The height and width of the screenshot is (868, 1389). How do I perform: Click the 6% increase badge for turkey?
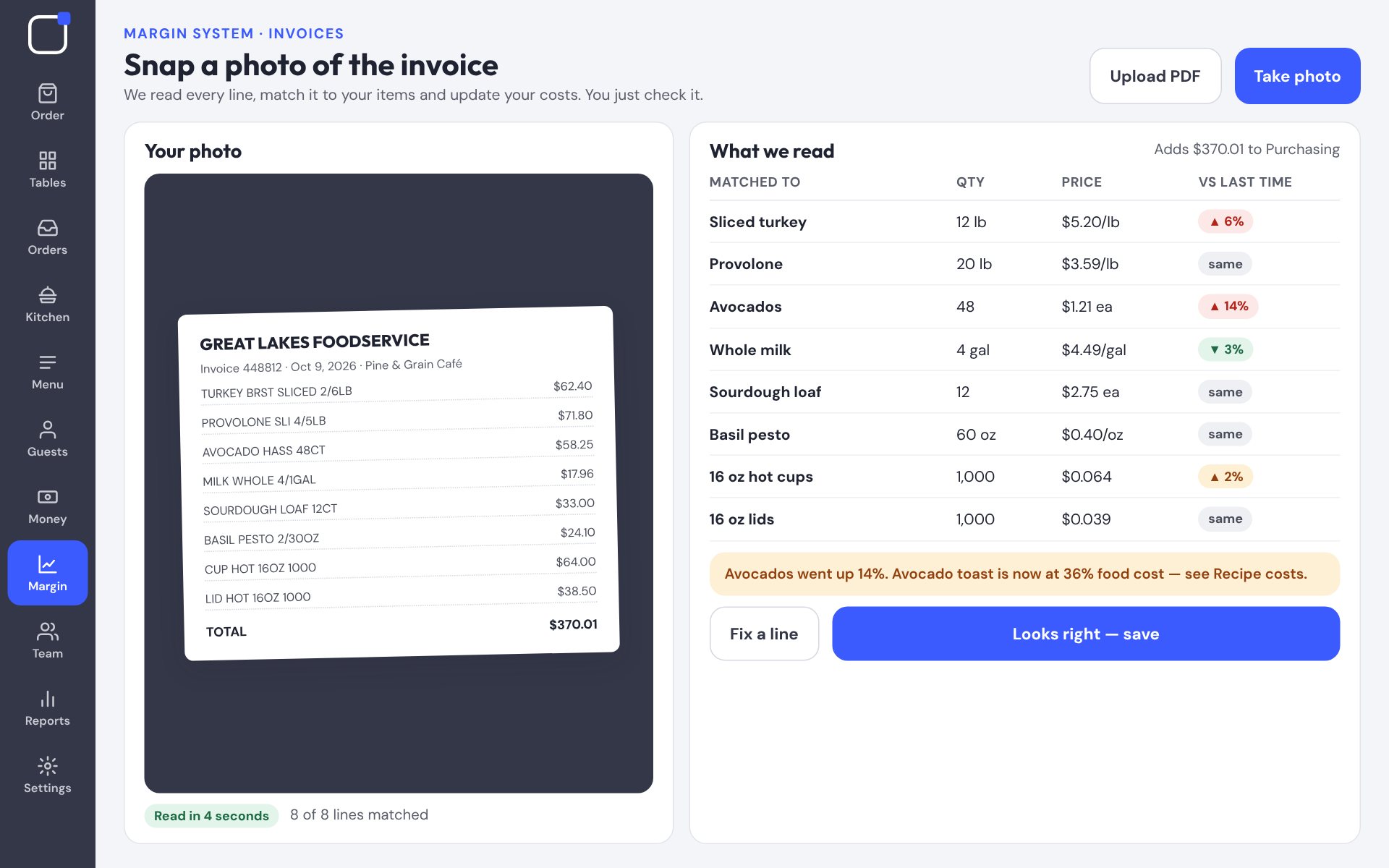click(x=1226, y=221)
